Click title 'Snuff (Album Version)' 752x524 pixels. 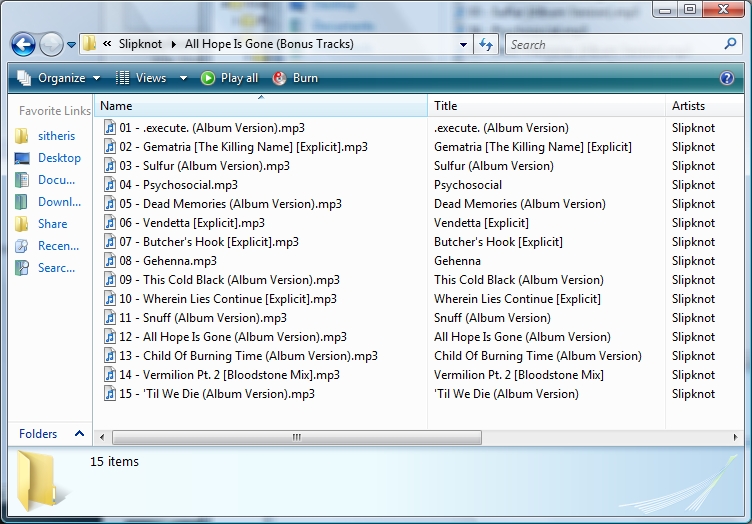pyautogui.click(x=492, y=318)
